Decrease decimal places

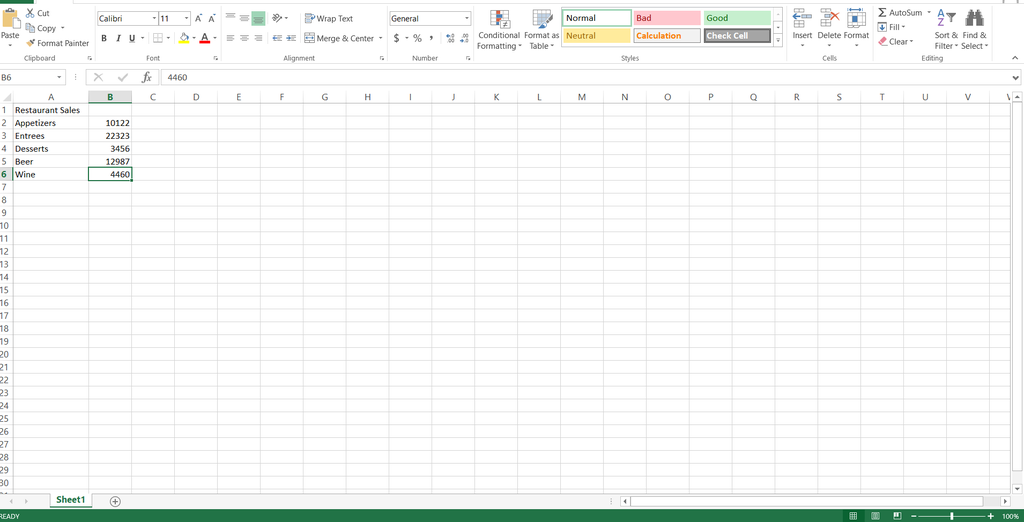[464, 39]
